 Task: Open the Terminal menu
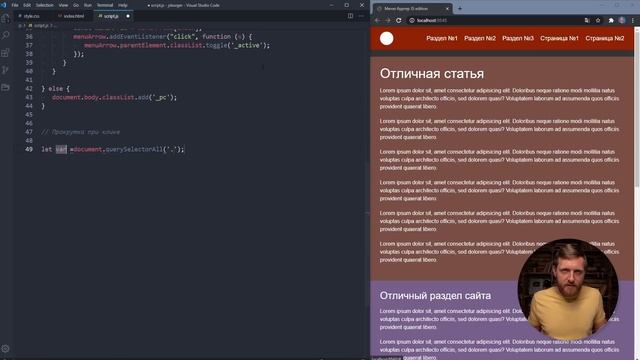coord(105,5)
